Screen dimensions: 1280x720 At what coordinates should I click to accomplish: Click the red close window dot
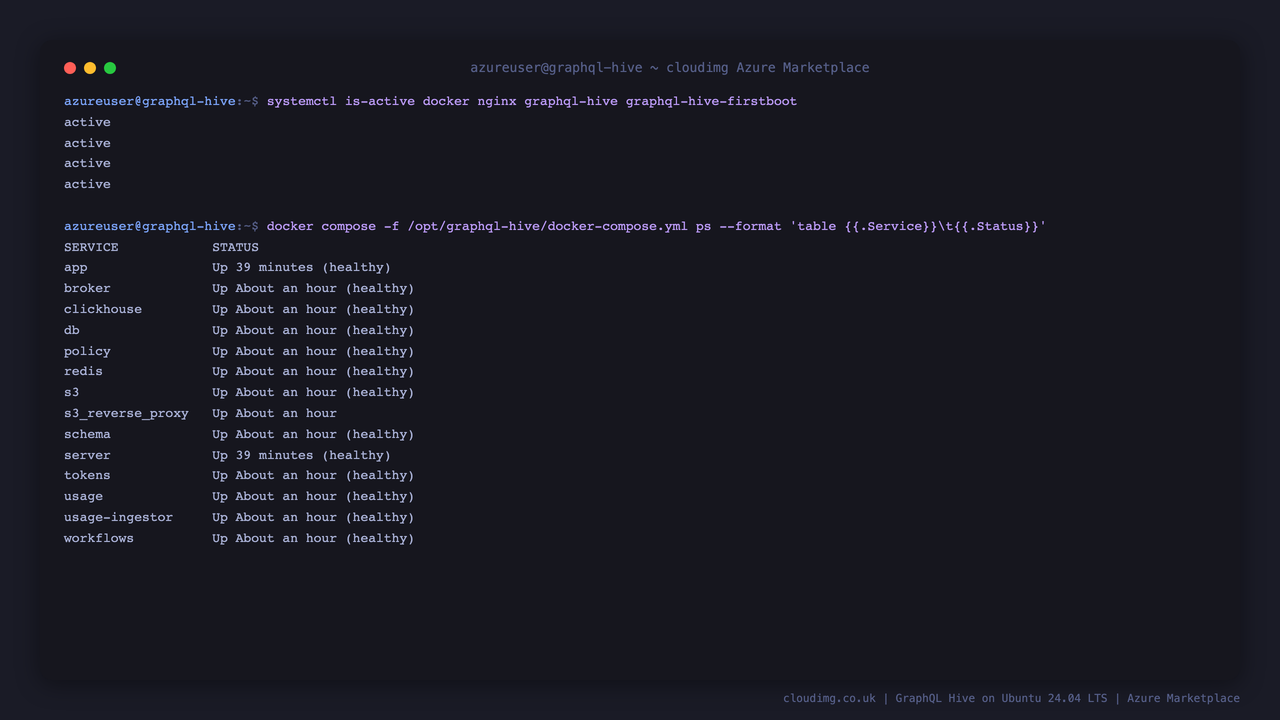coord(70,68)
